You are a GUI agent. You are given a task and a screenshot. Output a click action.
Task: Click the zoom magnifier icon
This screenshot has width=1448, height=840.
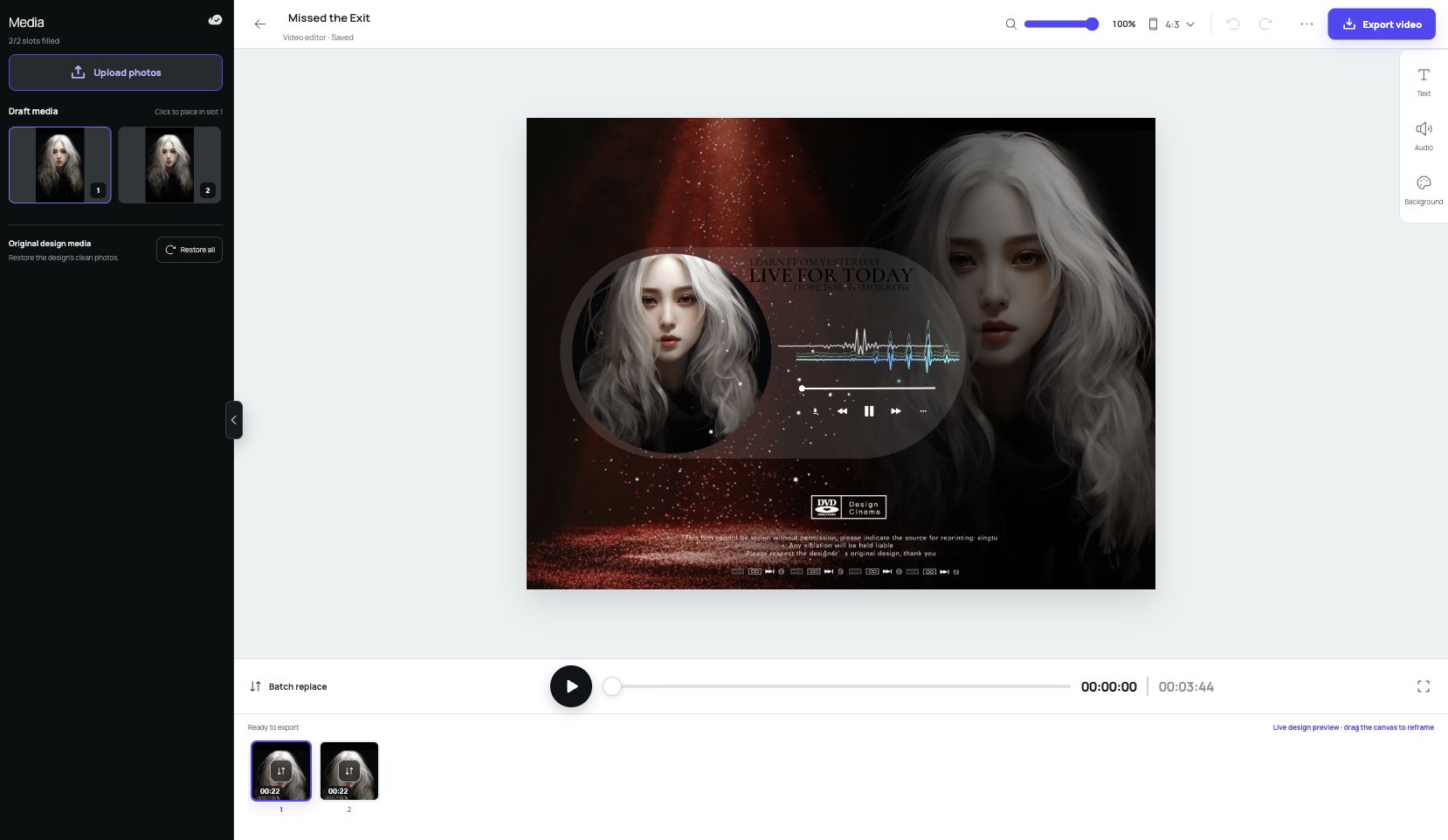[x=1010, y=24]
